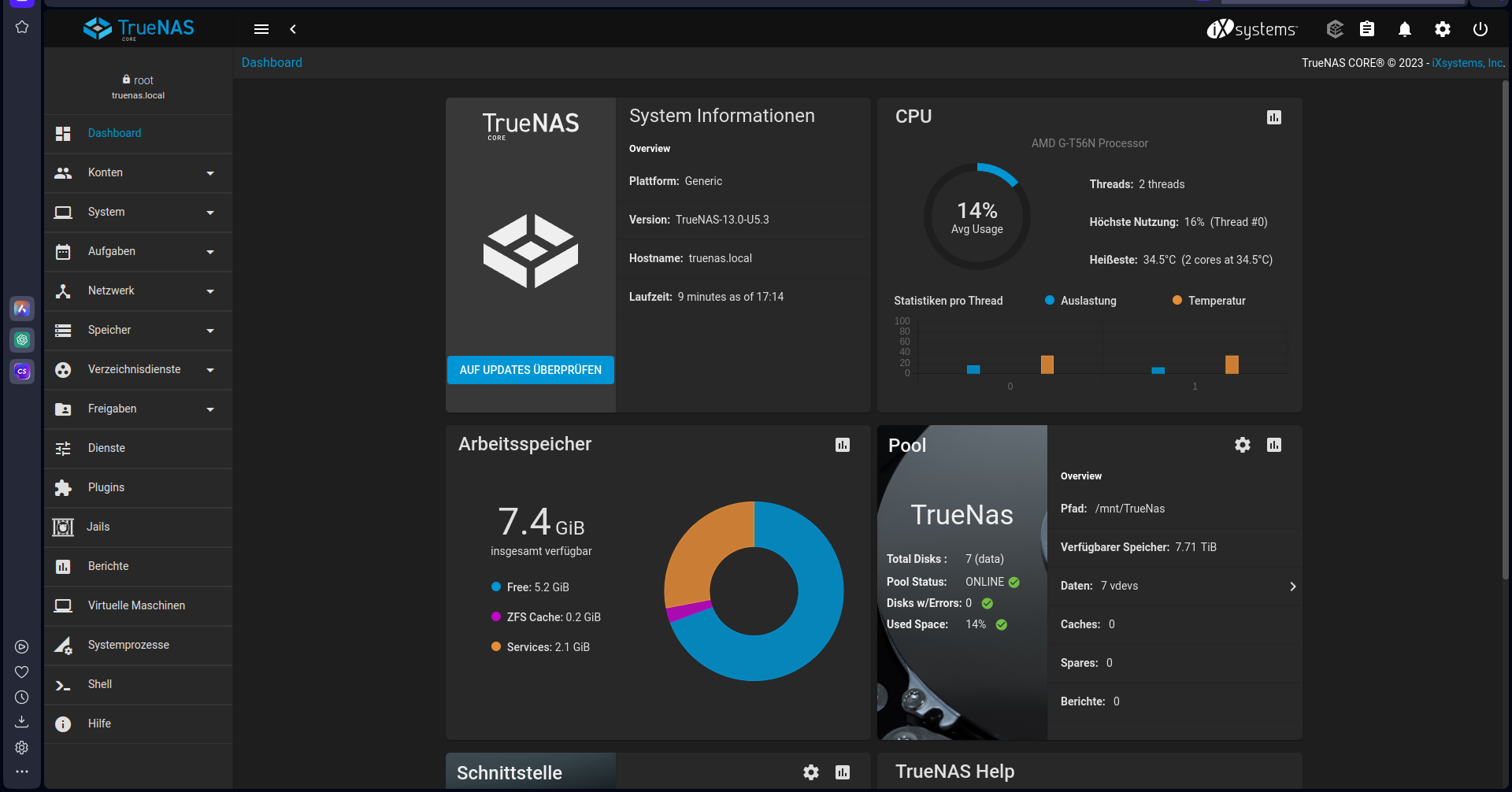Click the memory donut chart
Image resolution: width=1512 pixels, height=792 pixels.
pos(754,591)
